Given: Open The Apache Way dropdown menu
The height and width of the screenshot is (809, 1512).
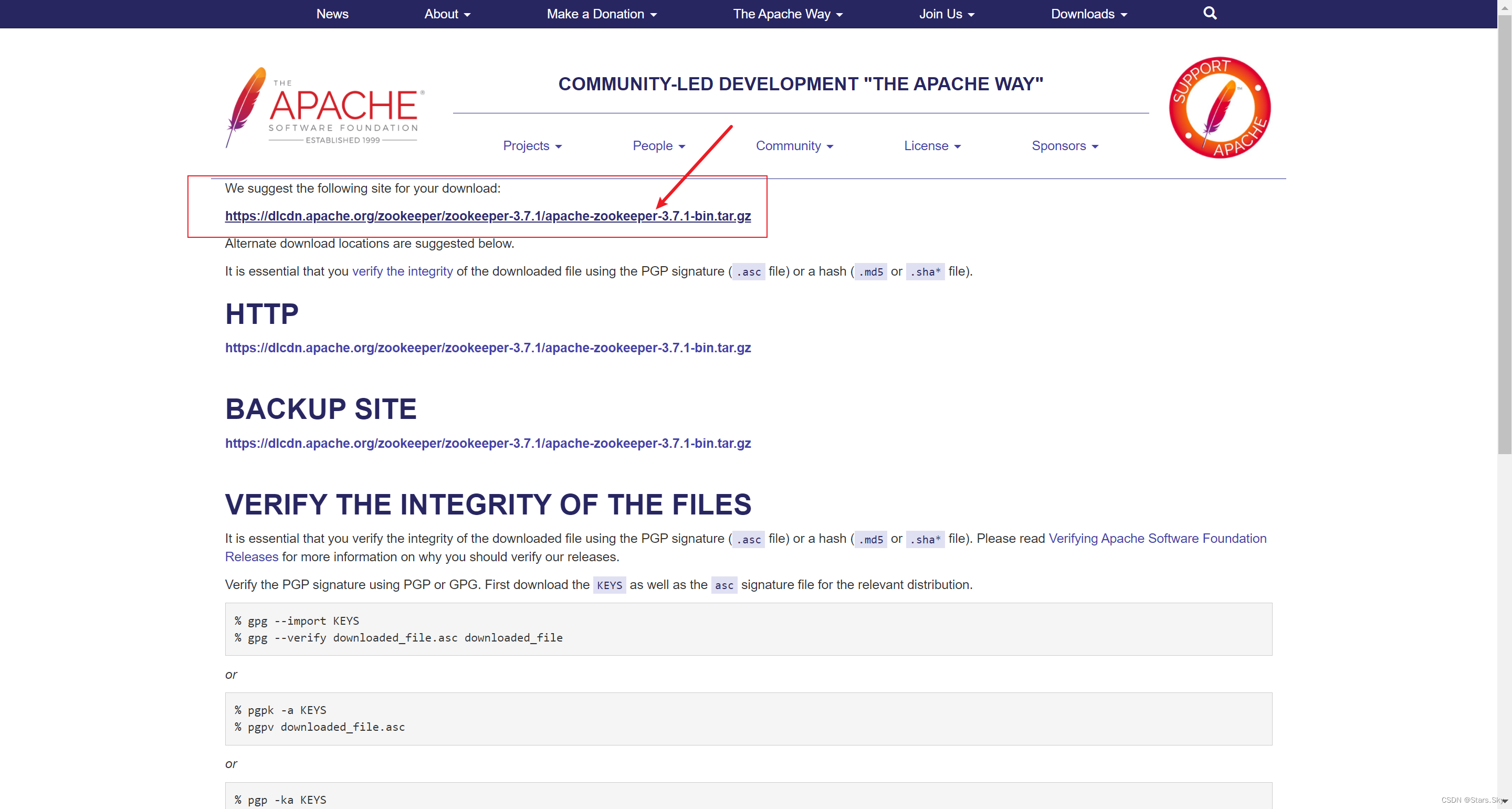Looking at the screenshot, I should pos(787,14).
